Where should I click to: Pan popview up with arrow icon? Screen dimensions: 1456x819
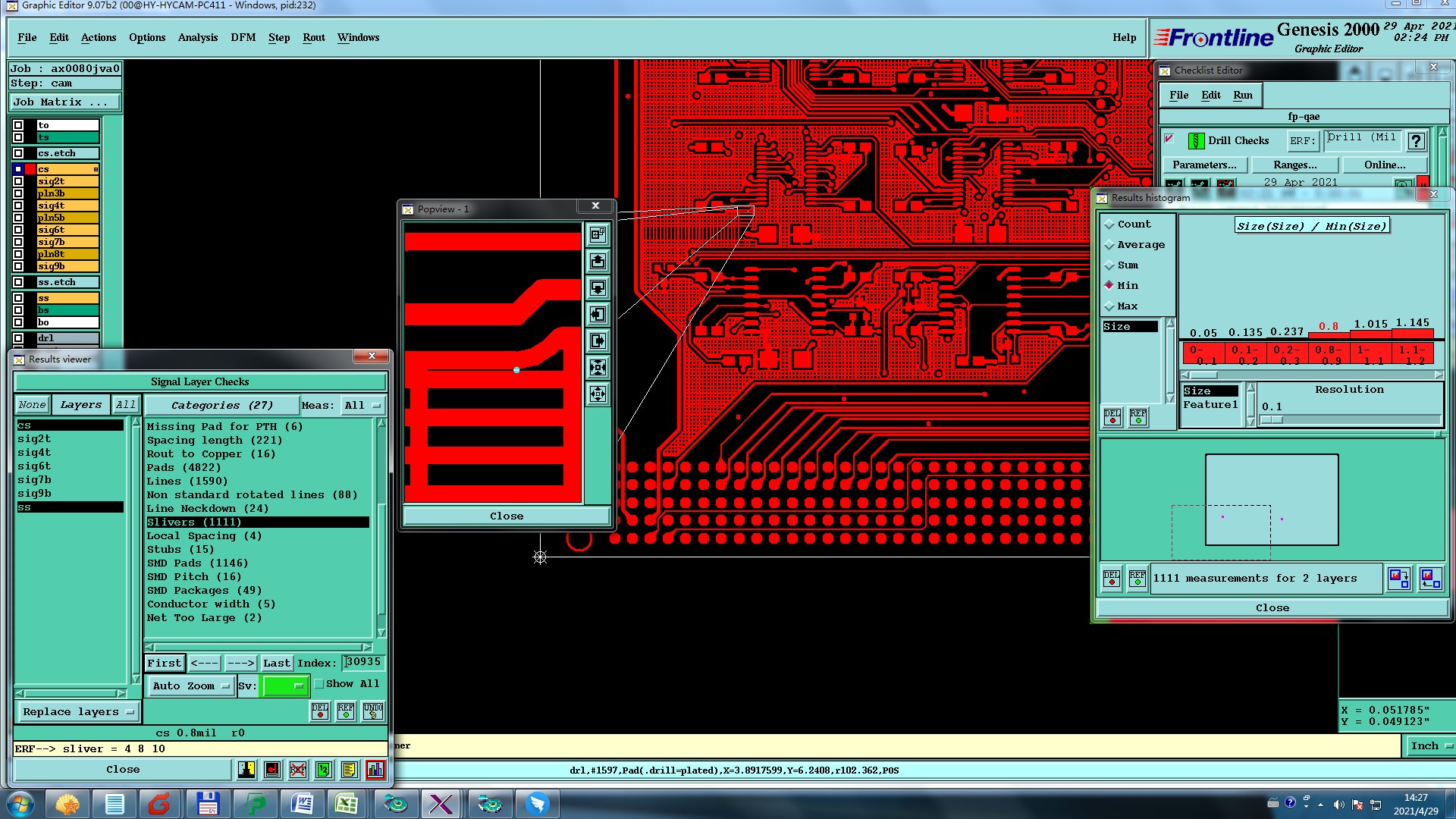coord(598,262)
